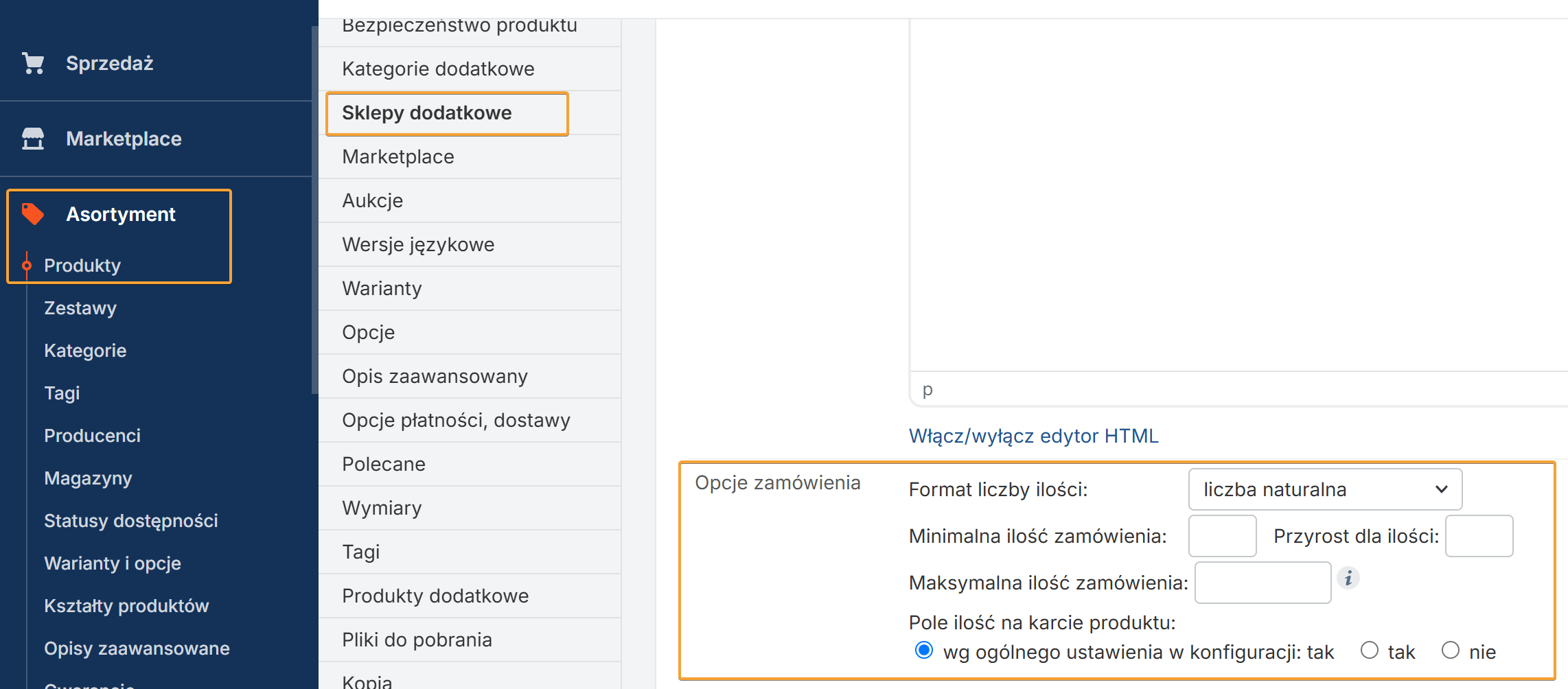The image size is (1568, 689).
Task: Go to Statusy dostępności in sidebar
Action: click(130, 521)
